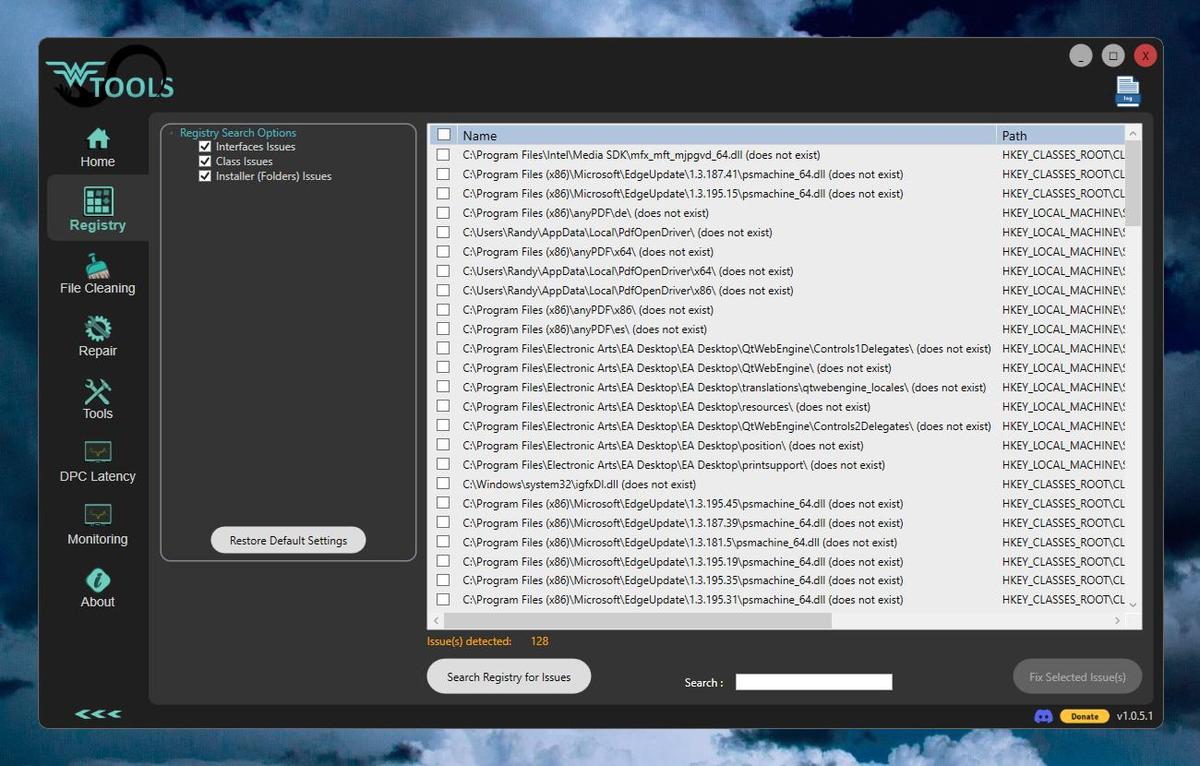The image size is (1200, 766).
Task: Show the About info icon
Action: (x=98, y=579)
